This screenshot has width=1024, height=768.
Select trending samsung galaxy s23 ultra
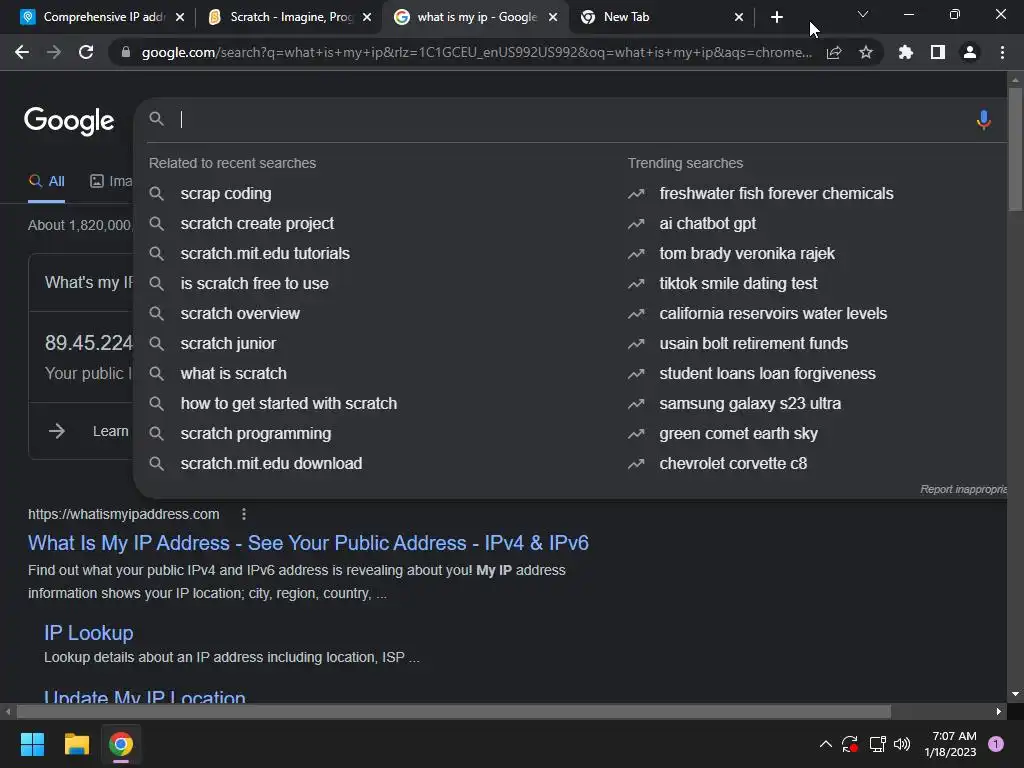tap(750, 404)
